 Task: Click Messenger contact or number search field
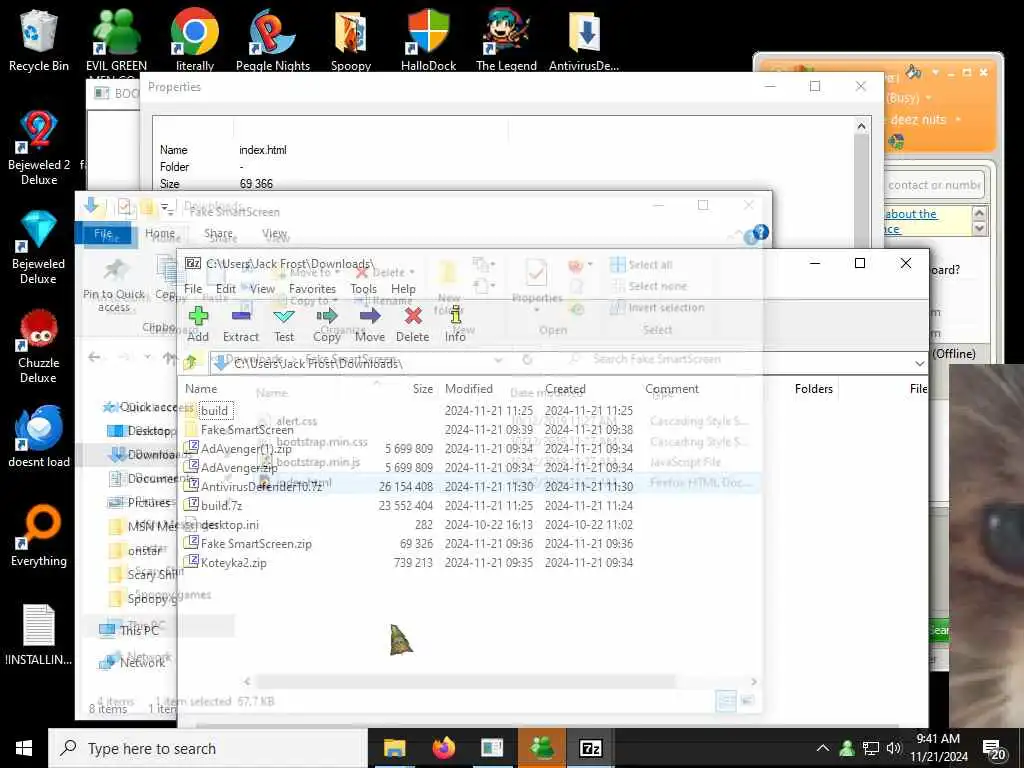tap(934, 185)
